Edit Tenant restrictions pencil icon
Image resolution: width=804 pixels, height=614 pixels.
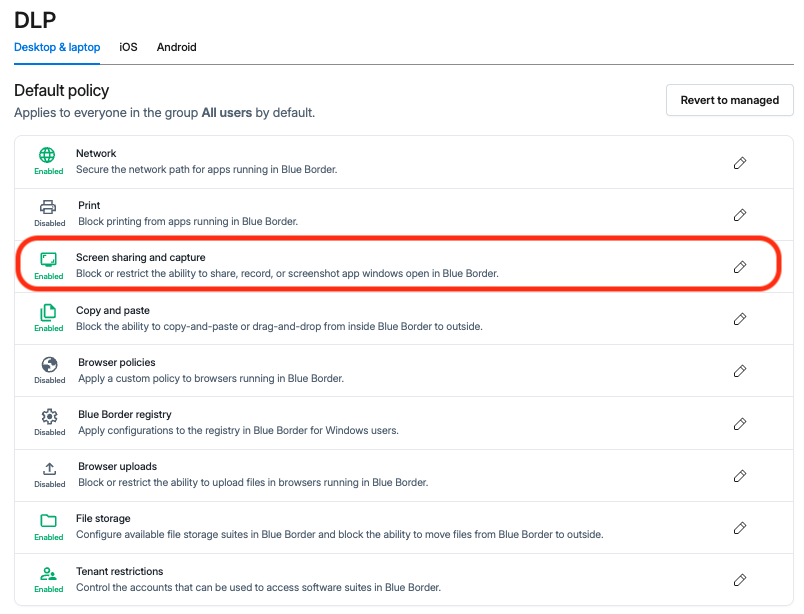pyautogui.click(x=740, y=580)
